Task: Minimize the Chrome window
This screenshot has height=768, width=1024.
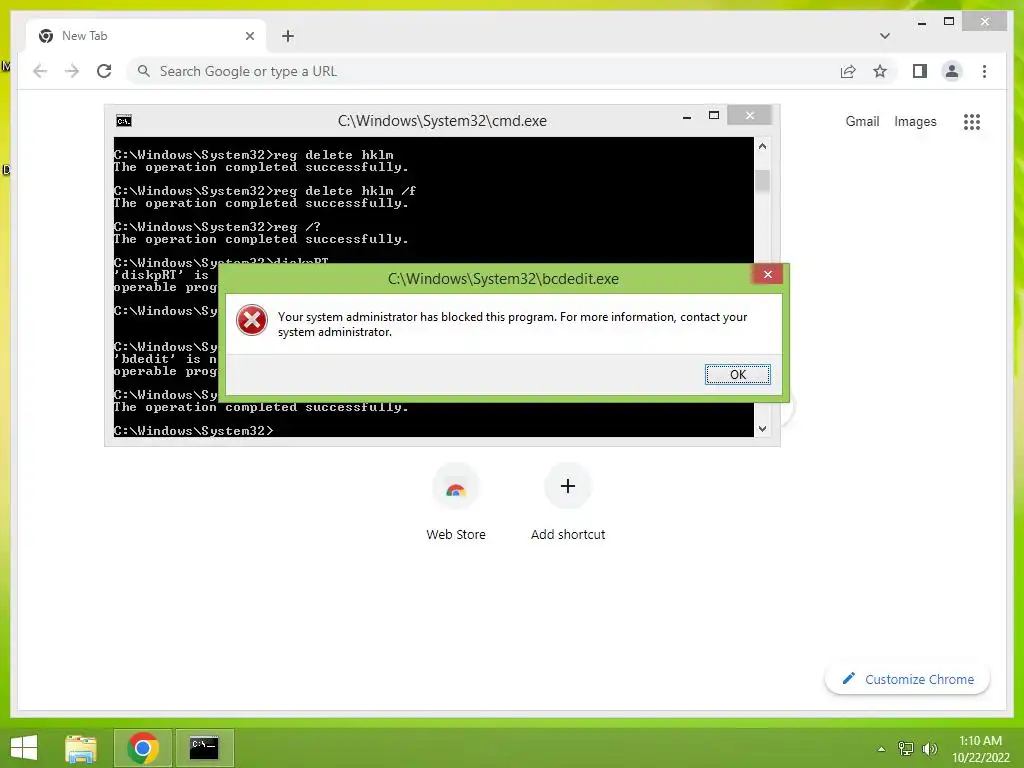Action: pyautogui.click(x=921, y=23)
